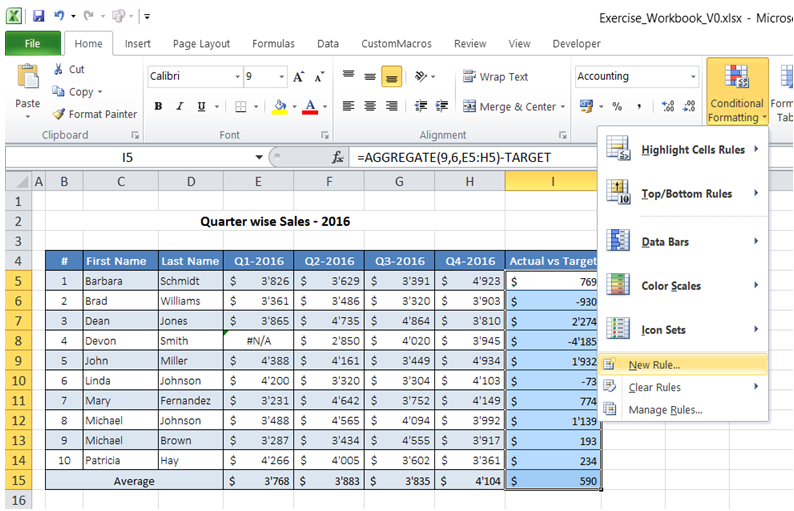Select New Rule from the menu
The height and width of the screenshot is (511, 794).
pos(653,365)
